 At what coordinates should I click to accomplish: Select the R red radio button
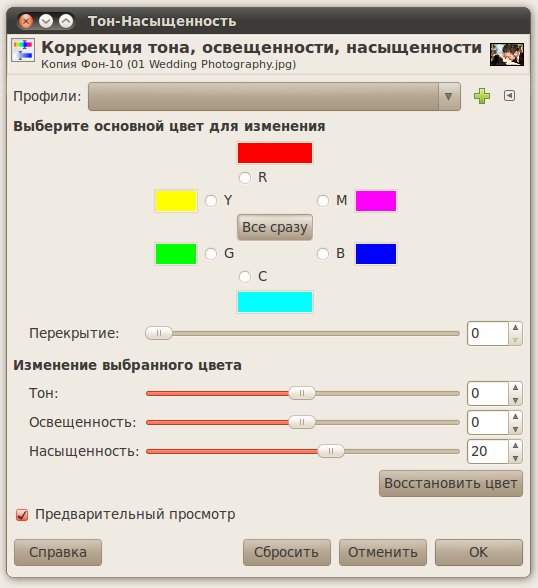(245, 178)
